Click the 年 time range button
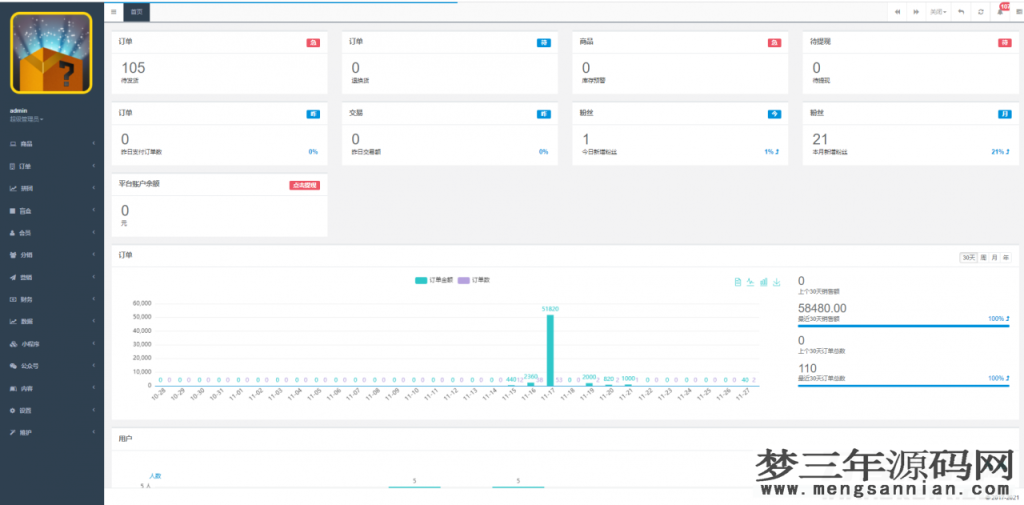The height and width of the screenshot is (505, 1024). (x=1006, y=257)
